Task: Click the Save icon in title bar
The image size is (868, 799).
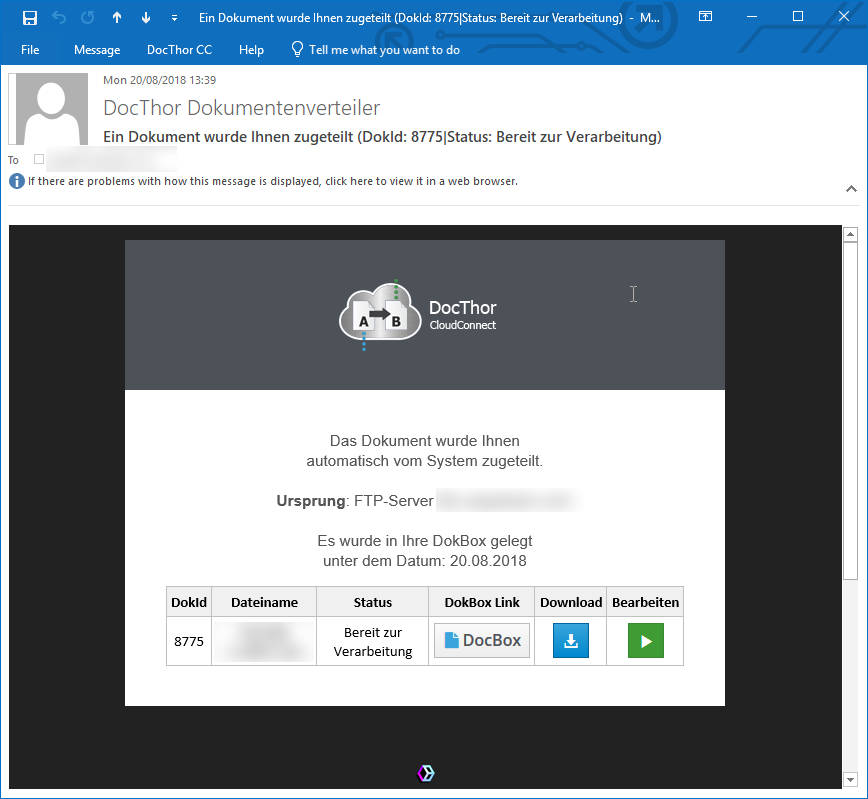Action: (x=30, y=18)
